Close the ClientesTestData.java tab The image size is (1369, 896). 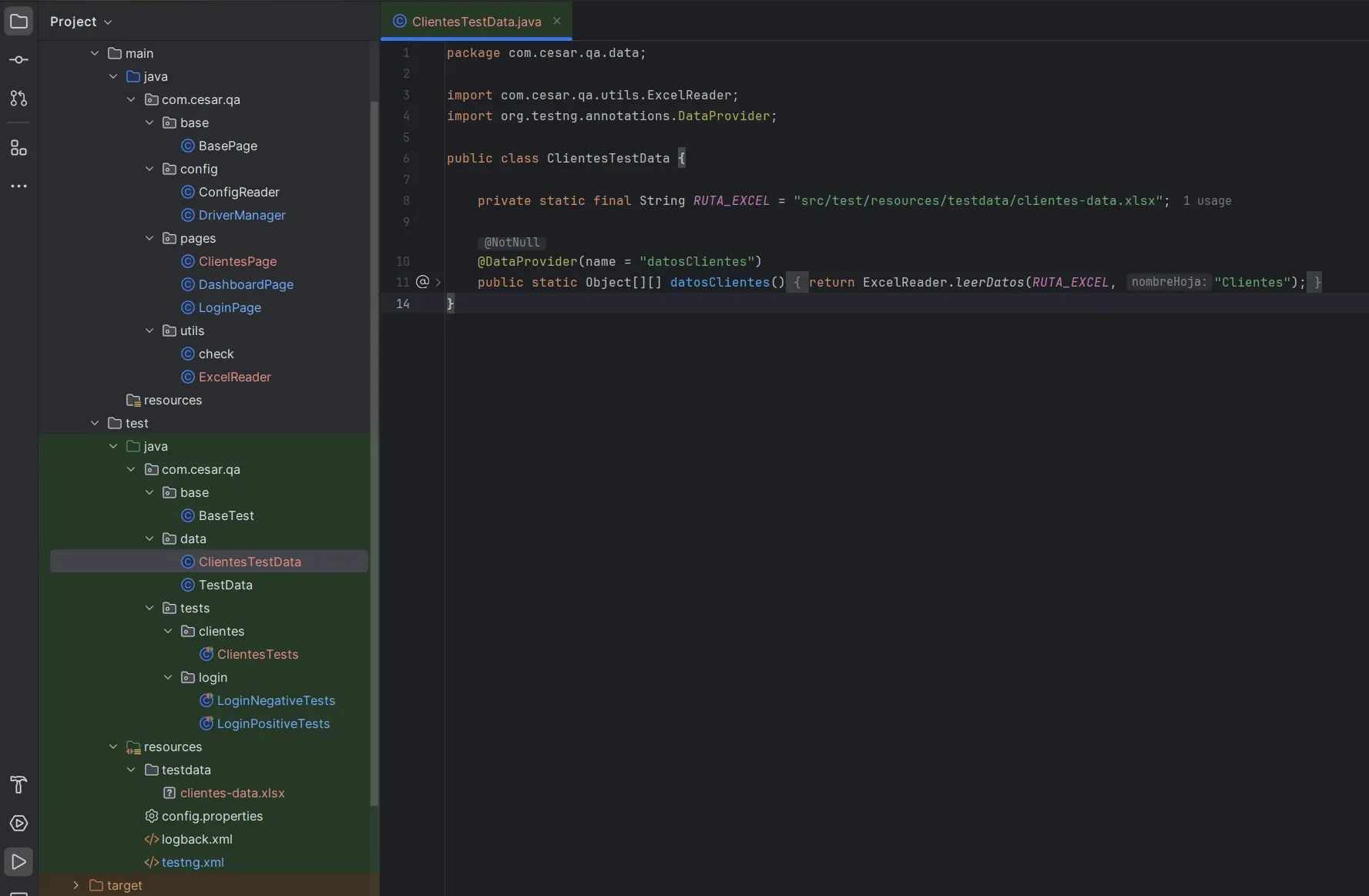(x=557, y=21)
